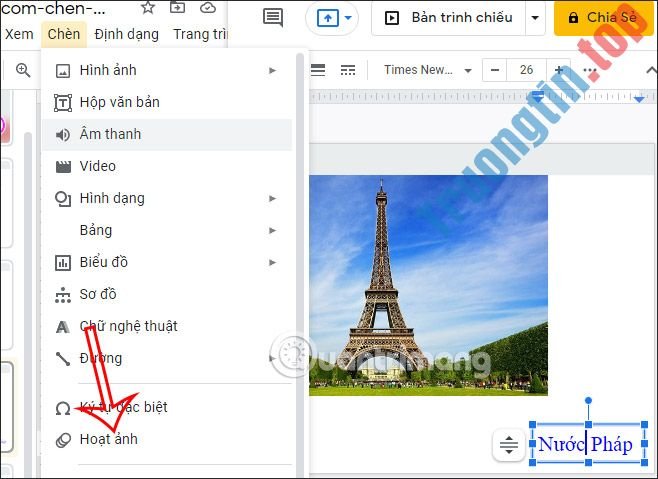Click the diagonal line icon

pos(63,359)
